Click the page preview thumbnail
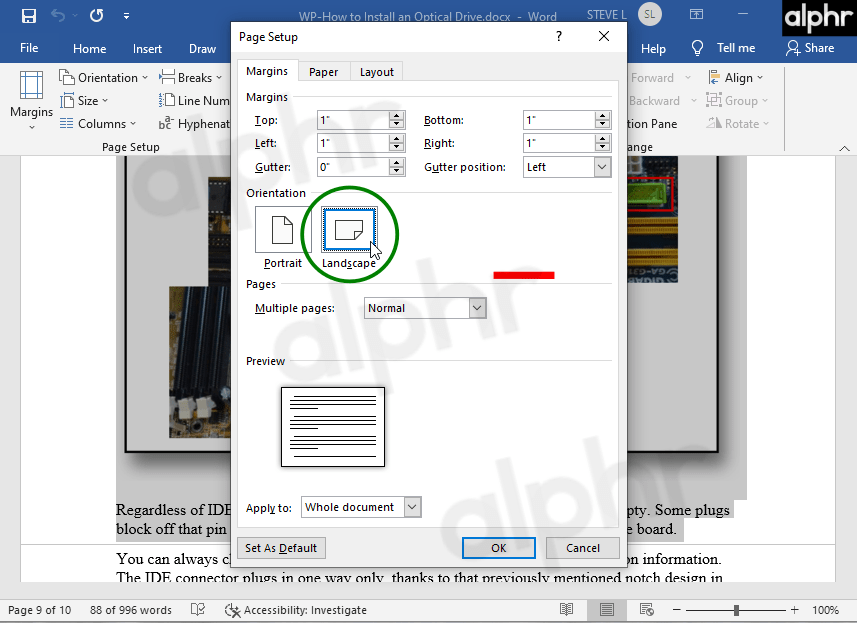The height and width of the screenshot is (623, 857). (x=333, y=427)
